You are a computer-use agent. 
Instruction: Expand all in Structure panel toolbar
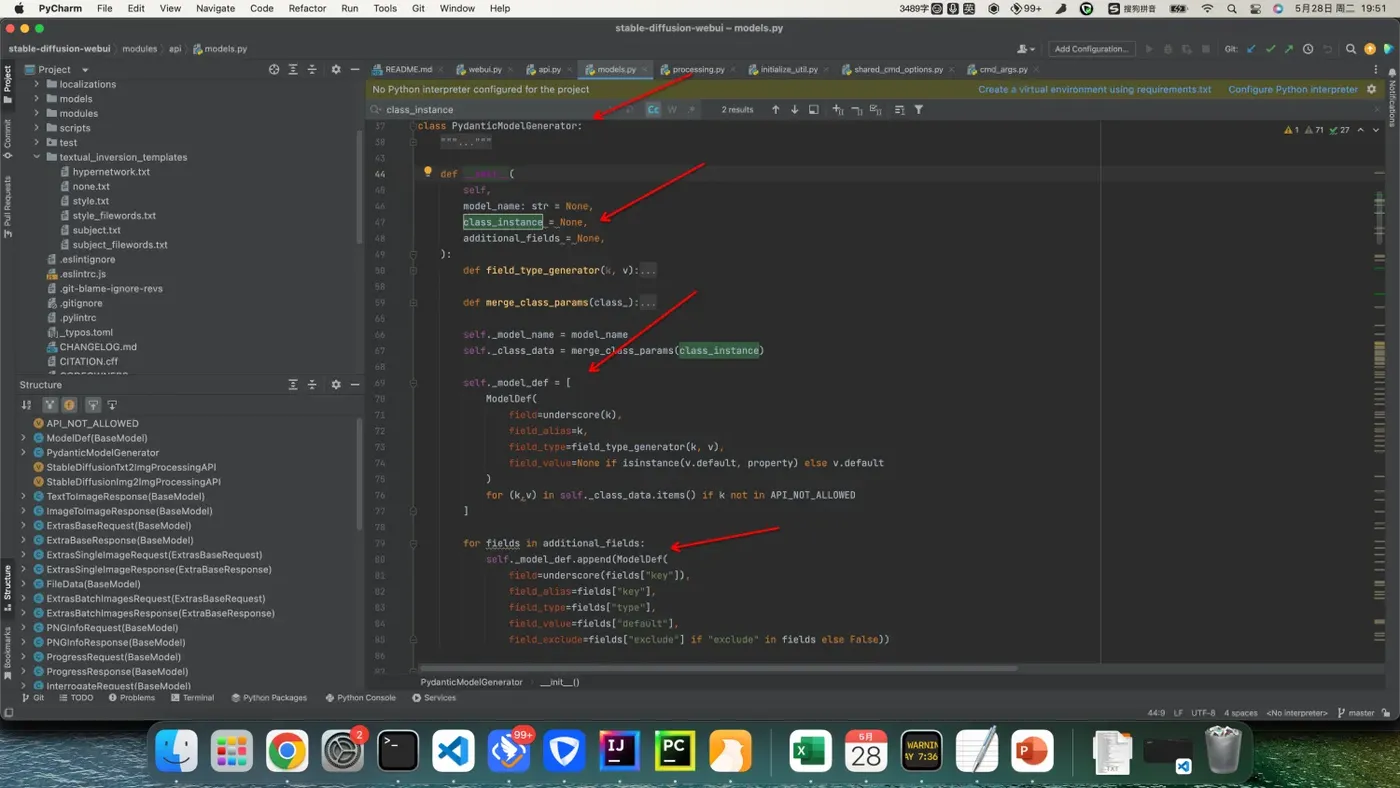[x=293, y=385]
